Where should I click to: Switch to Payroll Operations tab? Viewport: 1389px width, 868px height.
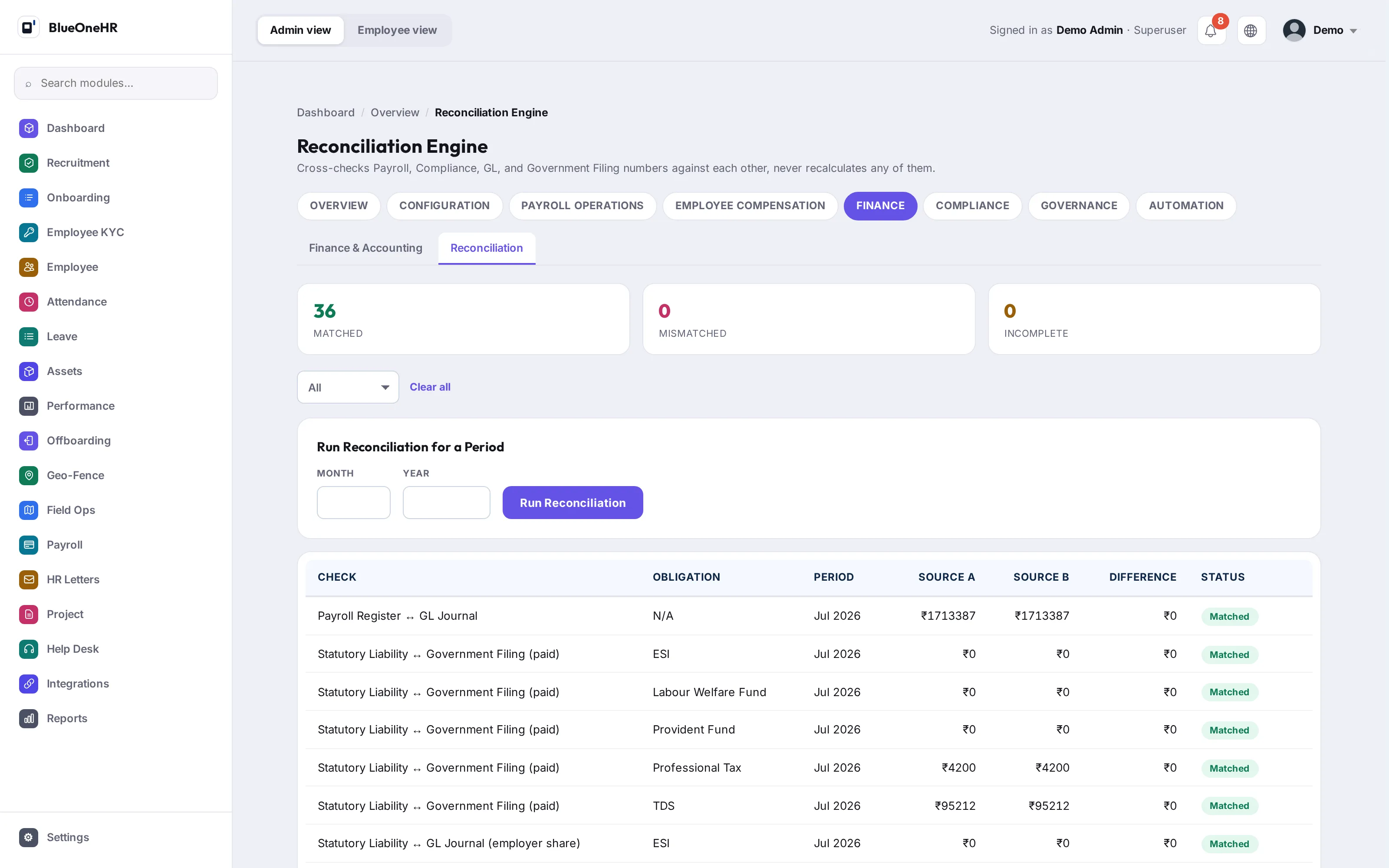(582, 206)
